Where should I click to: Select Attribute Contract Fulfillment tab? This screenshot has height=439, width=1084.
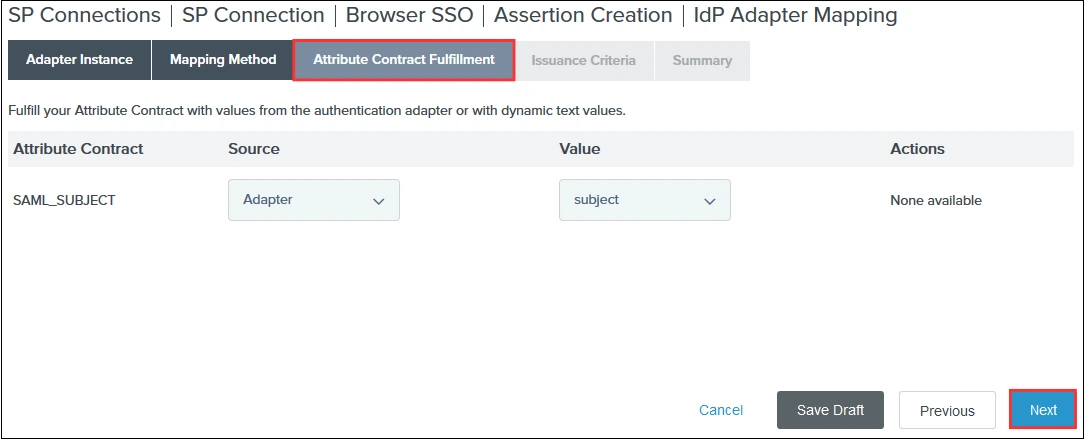[x=404, y=60]
